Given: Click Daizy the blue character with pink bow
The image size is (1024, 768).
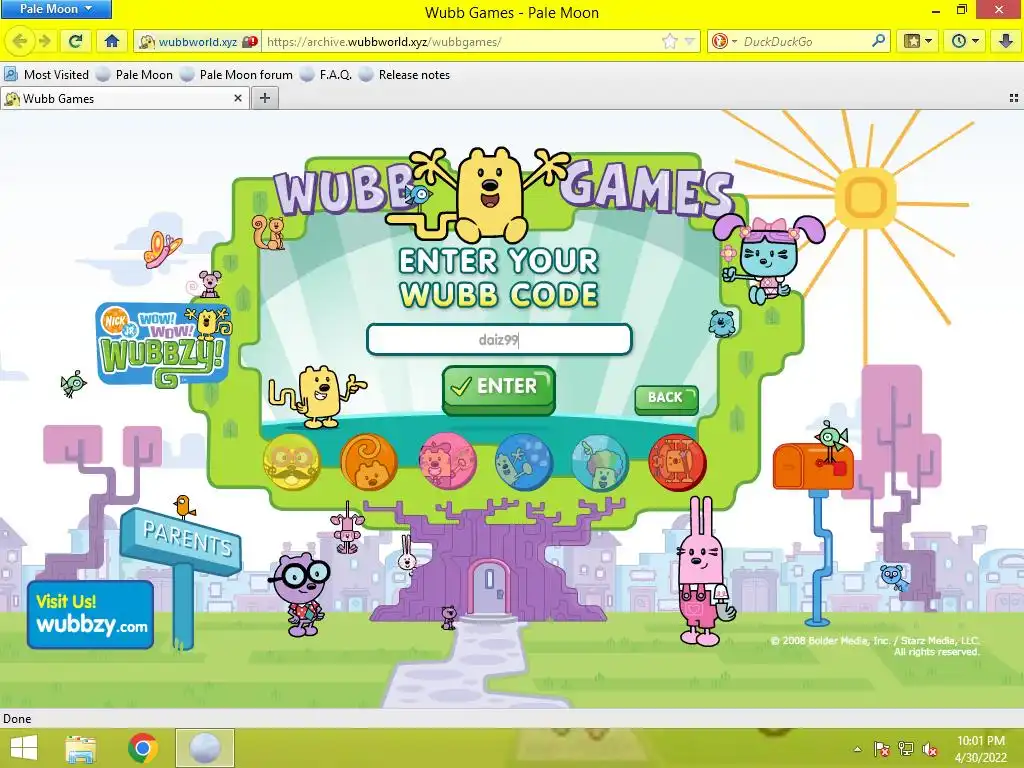Looking at the screenshot, I should click(769, 258).
